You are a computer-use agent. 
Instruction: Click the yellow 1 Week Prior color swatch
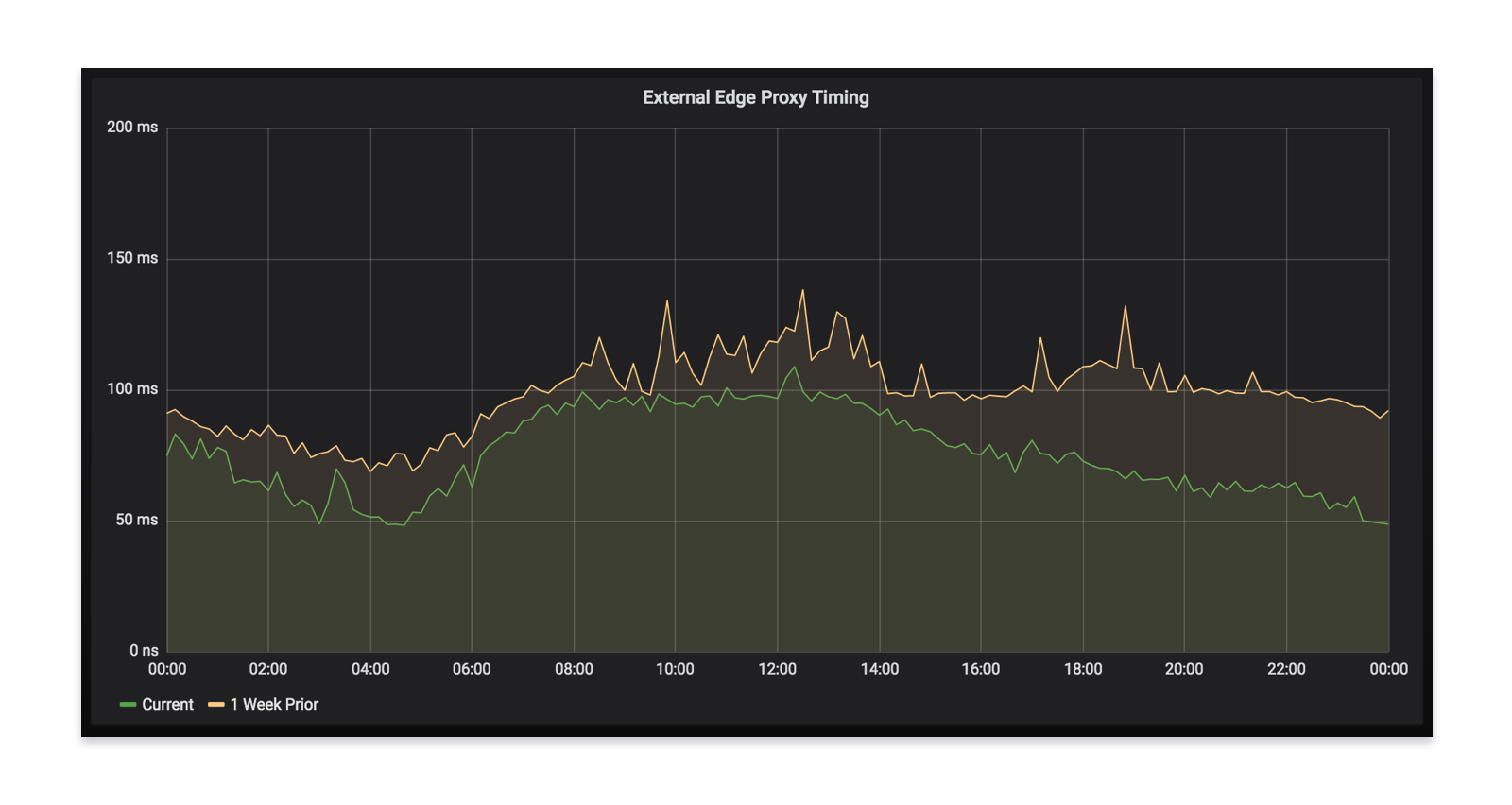click(x=216, y=705)
